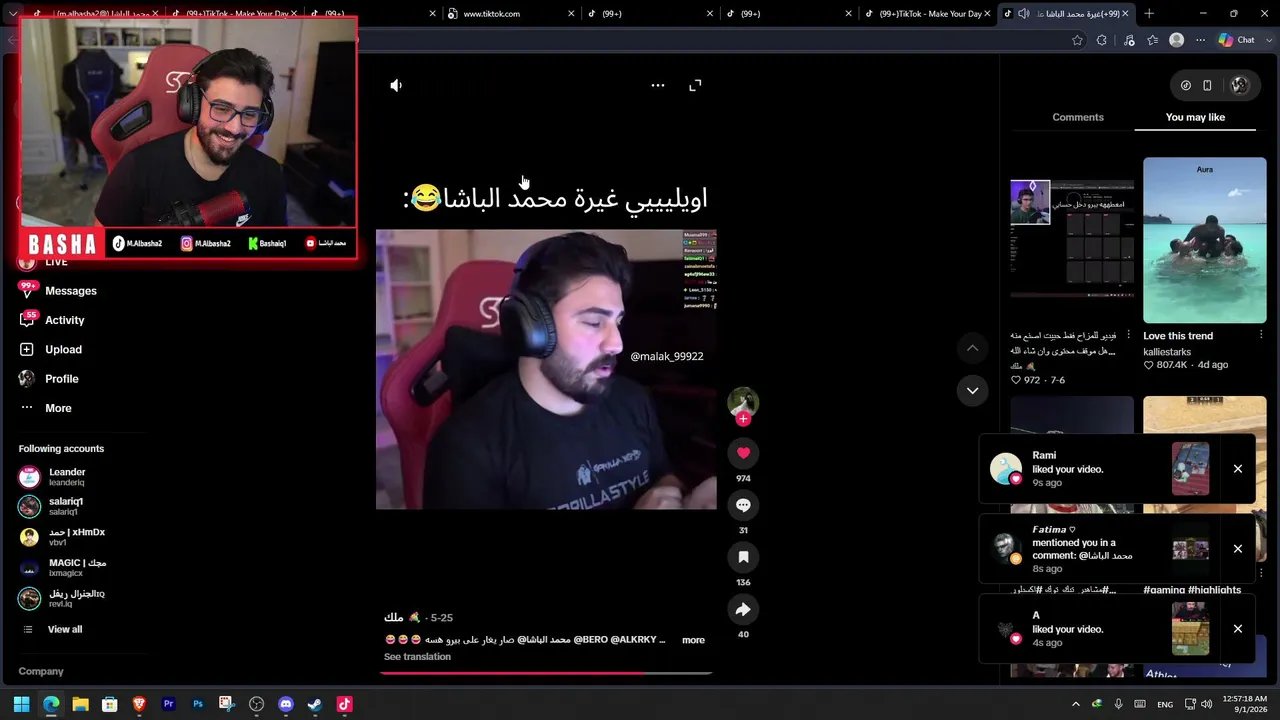This screenshot has height=720, width=1280.
Task: Open the Copilot Chat button
Action: pos(1237,40)
